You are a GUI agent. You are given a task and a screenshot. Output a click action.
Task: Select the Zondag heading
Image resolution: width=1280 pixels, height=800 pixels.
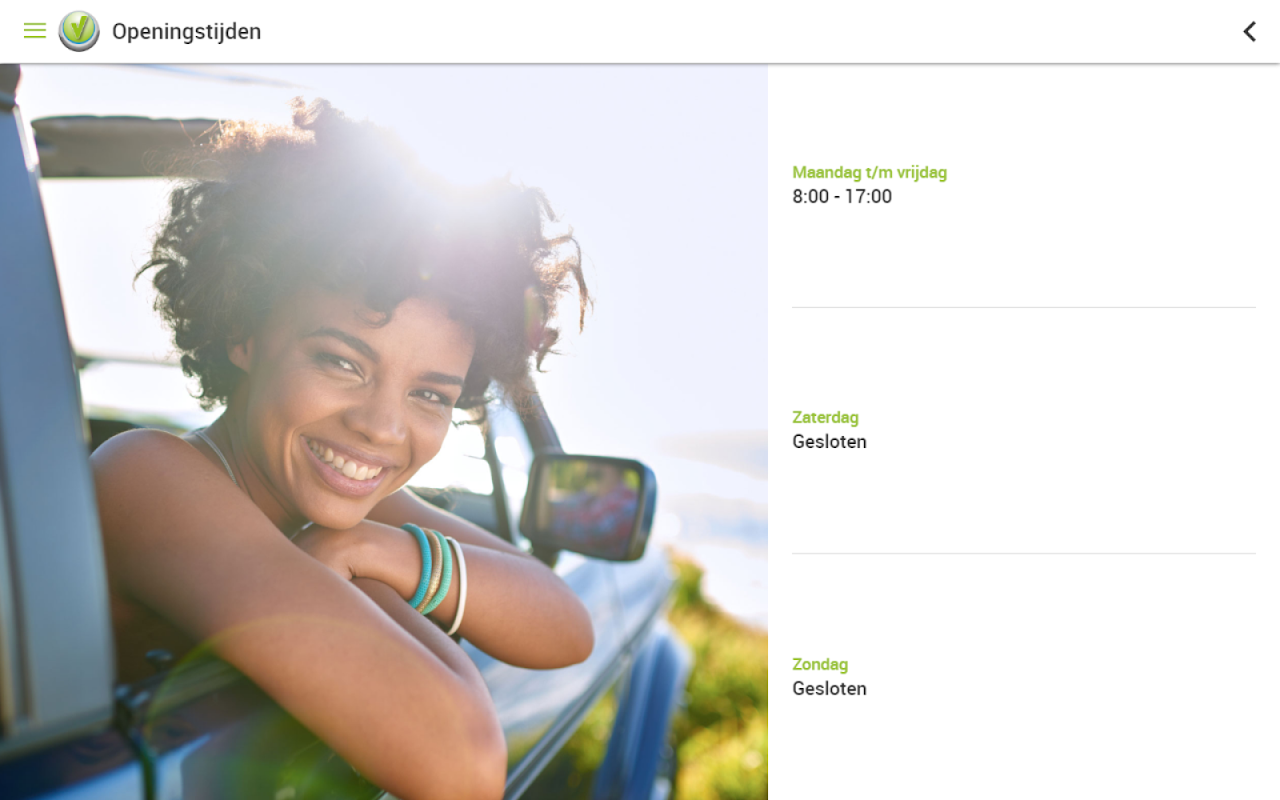tap(820, 664)
